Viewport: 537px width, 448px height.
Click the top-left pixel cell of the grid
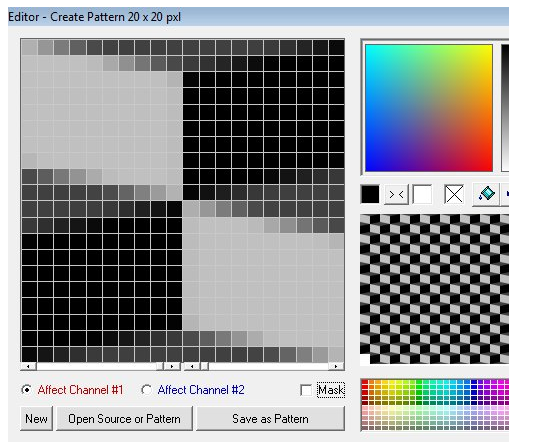(29, 48)
